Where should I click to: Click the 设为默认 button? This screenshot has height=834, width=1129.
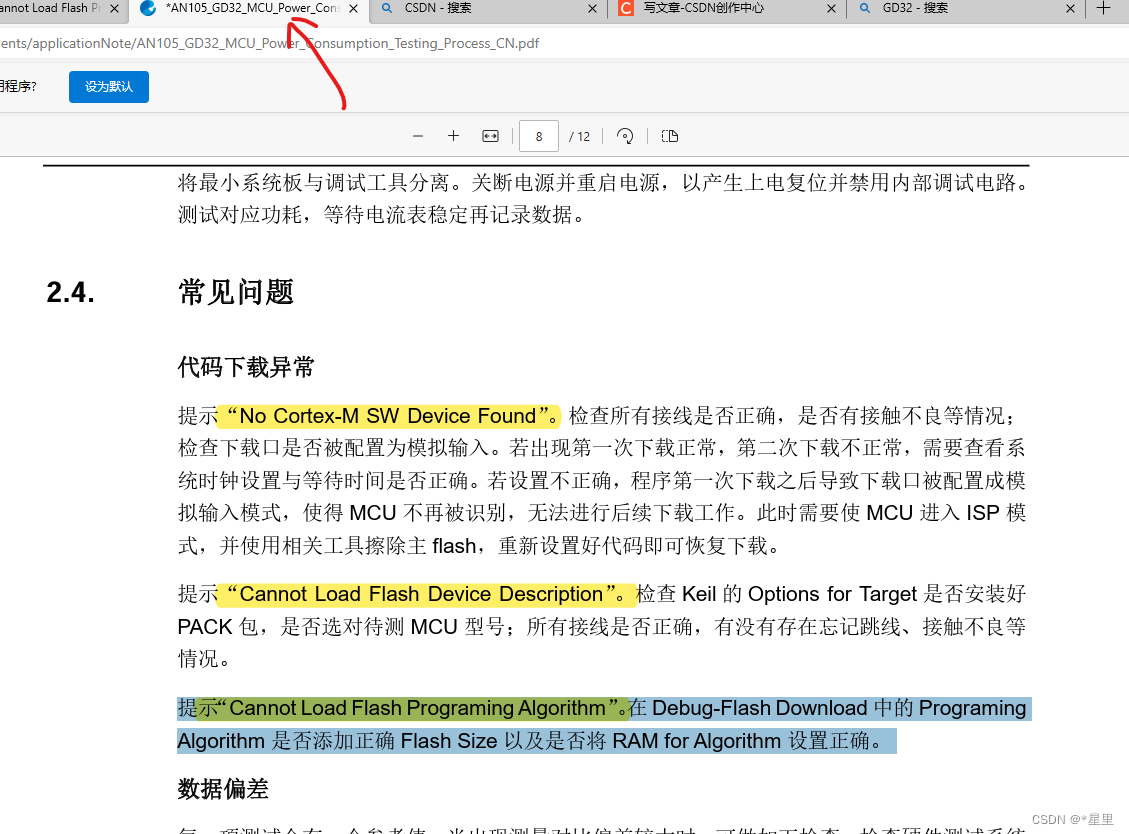tap(108, 86)
